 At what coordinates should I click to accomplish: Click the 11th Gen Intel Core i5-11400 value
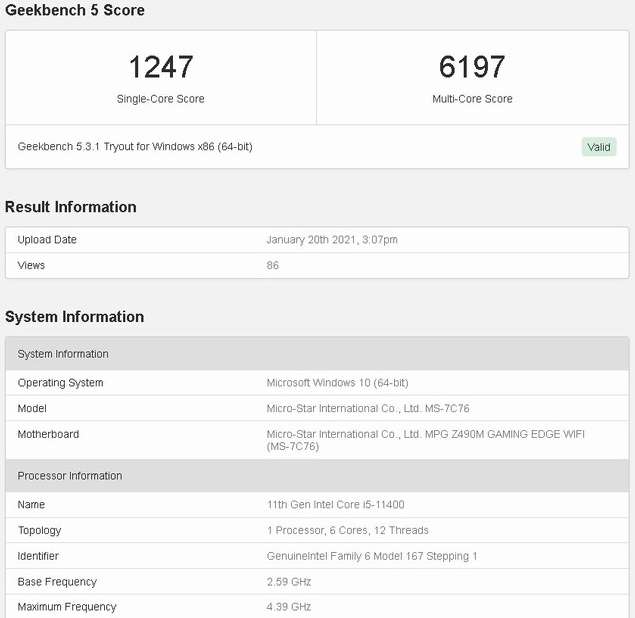click(x=335, y=505)
